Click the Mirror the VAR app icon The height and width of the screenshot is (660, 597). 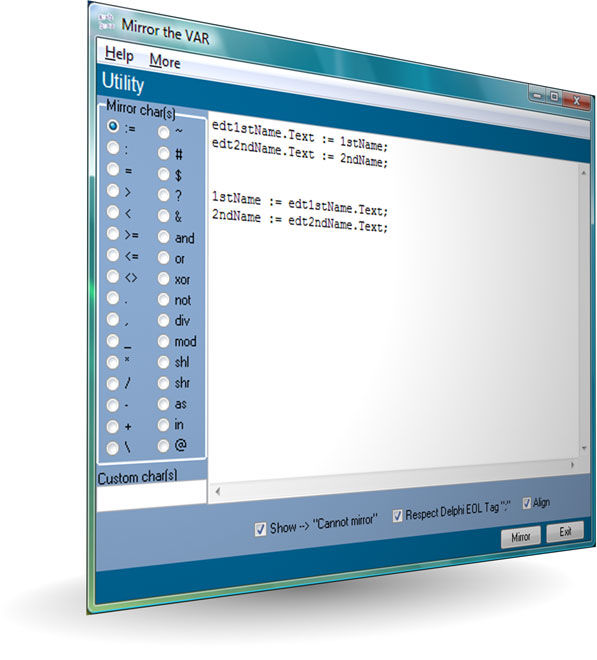tap(106, 21)
